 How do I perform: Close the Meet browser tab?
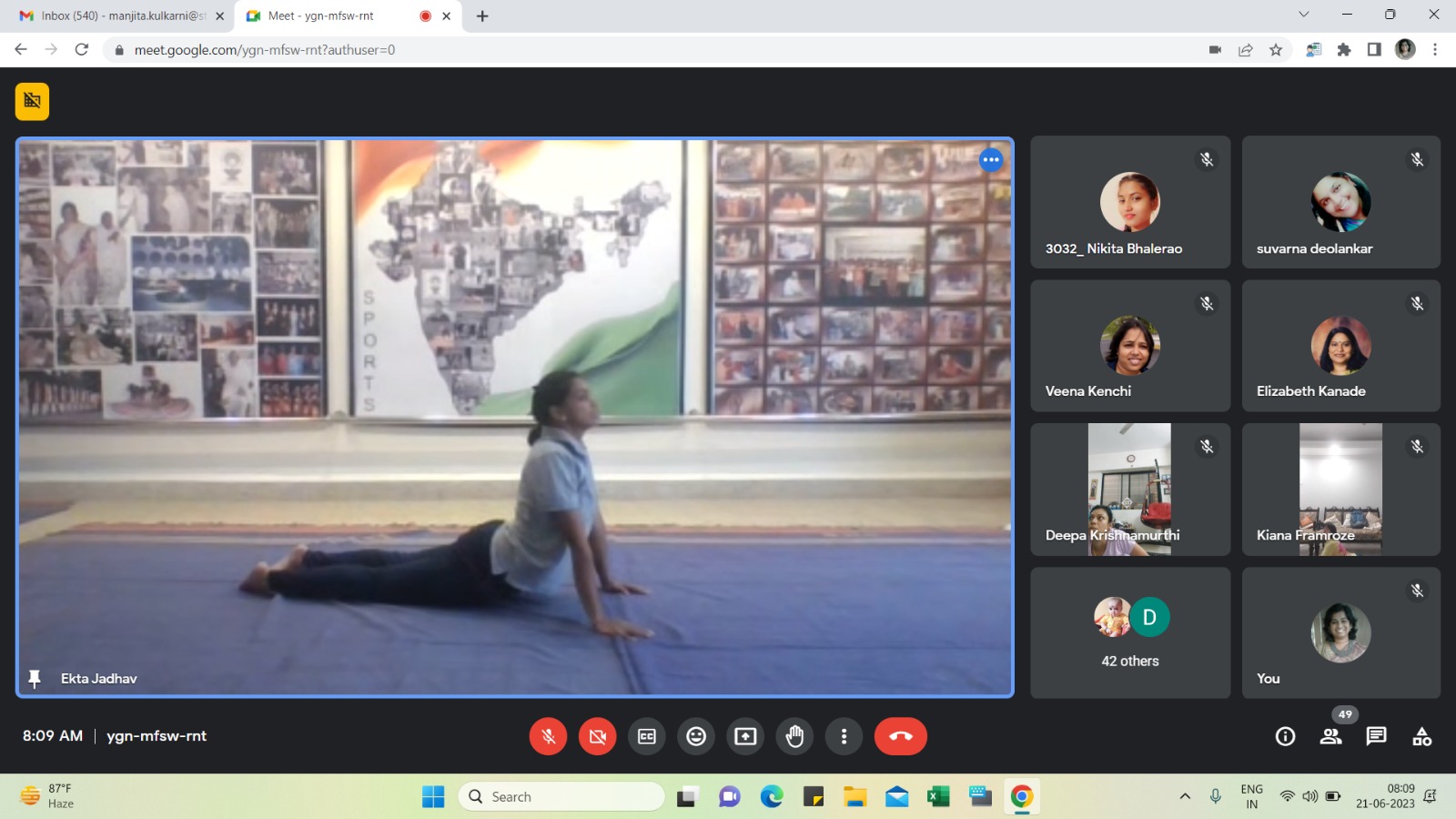point(447,16)
